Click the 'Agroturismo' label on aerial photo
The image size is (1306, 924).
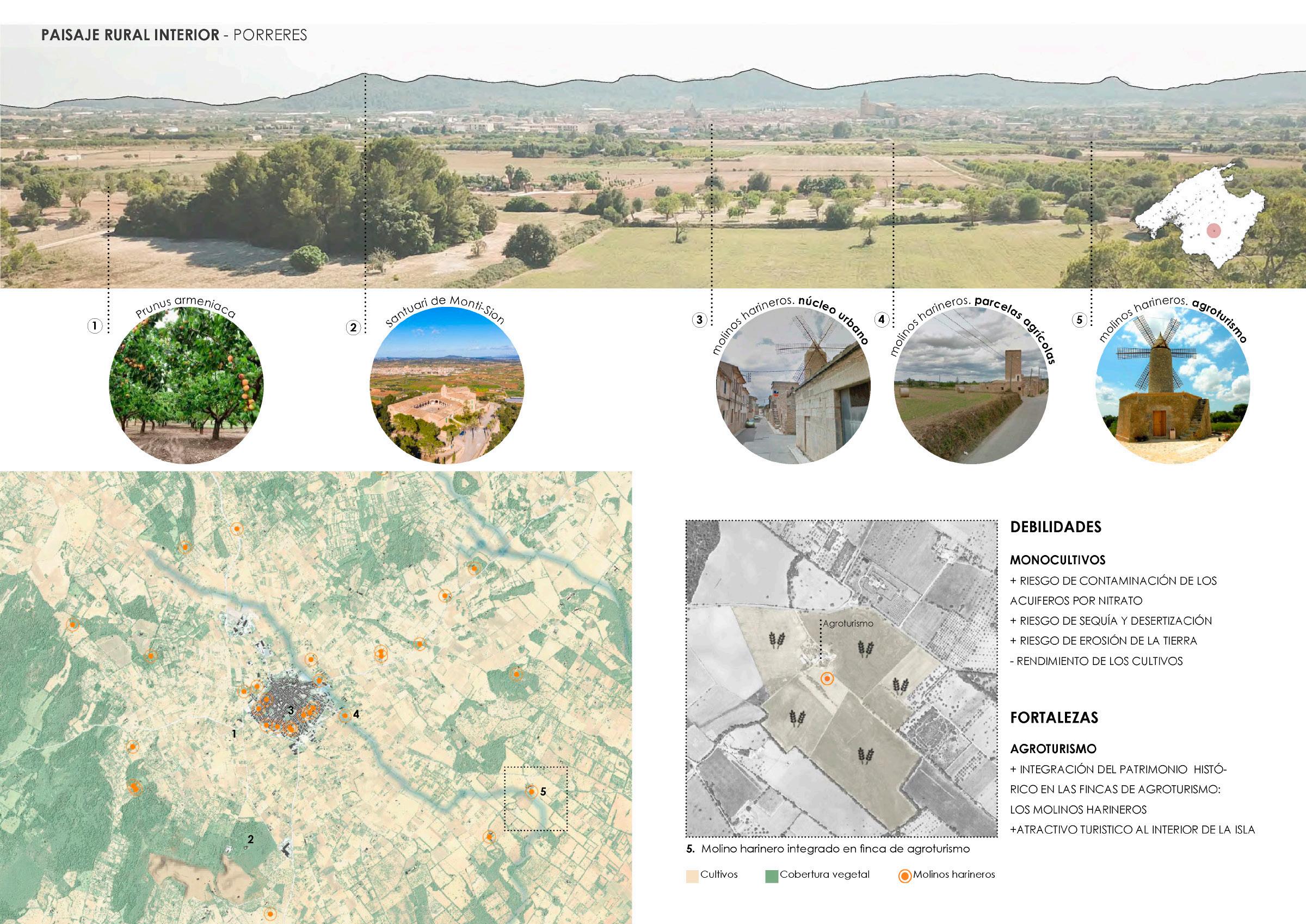pos(847,623)
